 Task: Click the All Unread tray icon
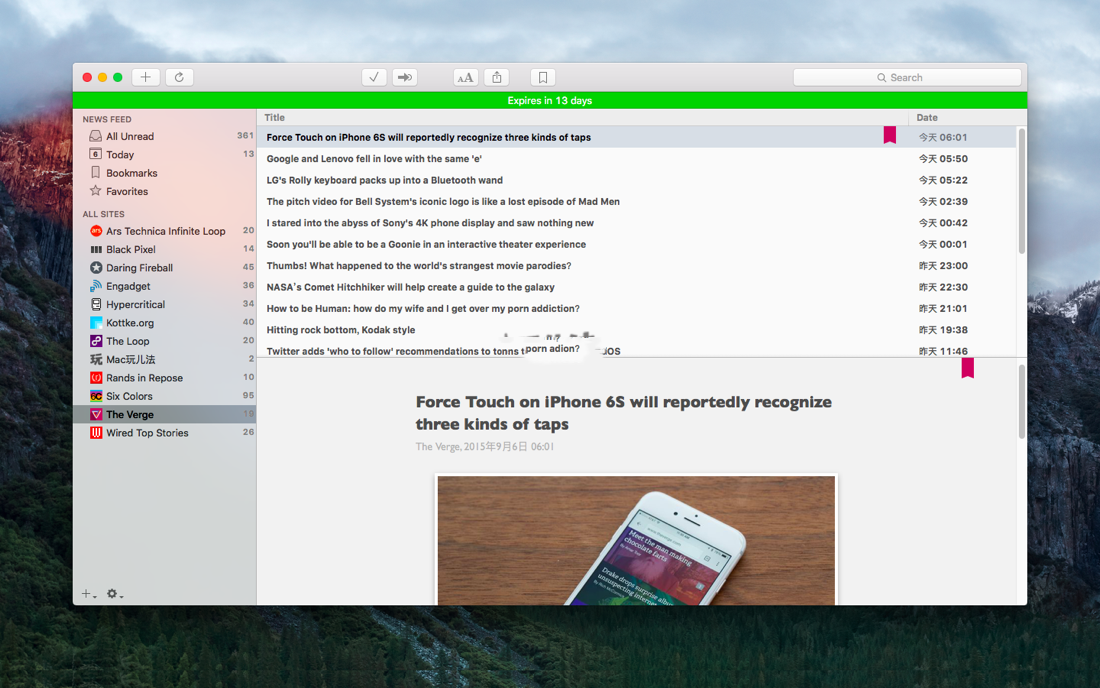[95, 136]
